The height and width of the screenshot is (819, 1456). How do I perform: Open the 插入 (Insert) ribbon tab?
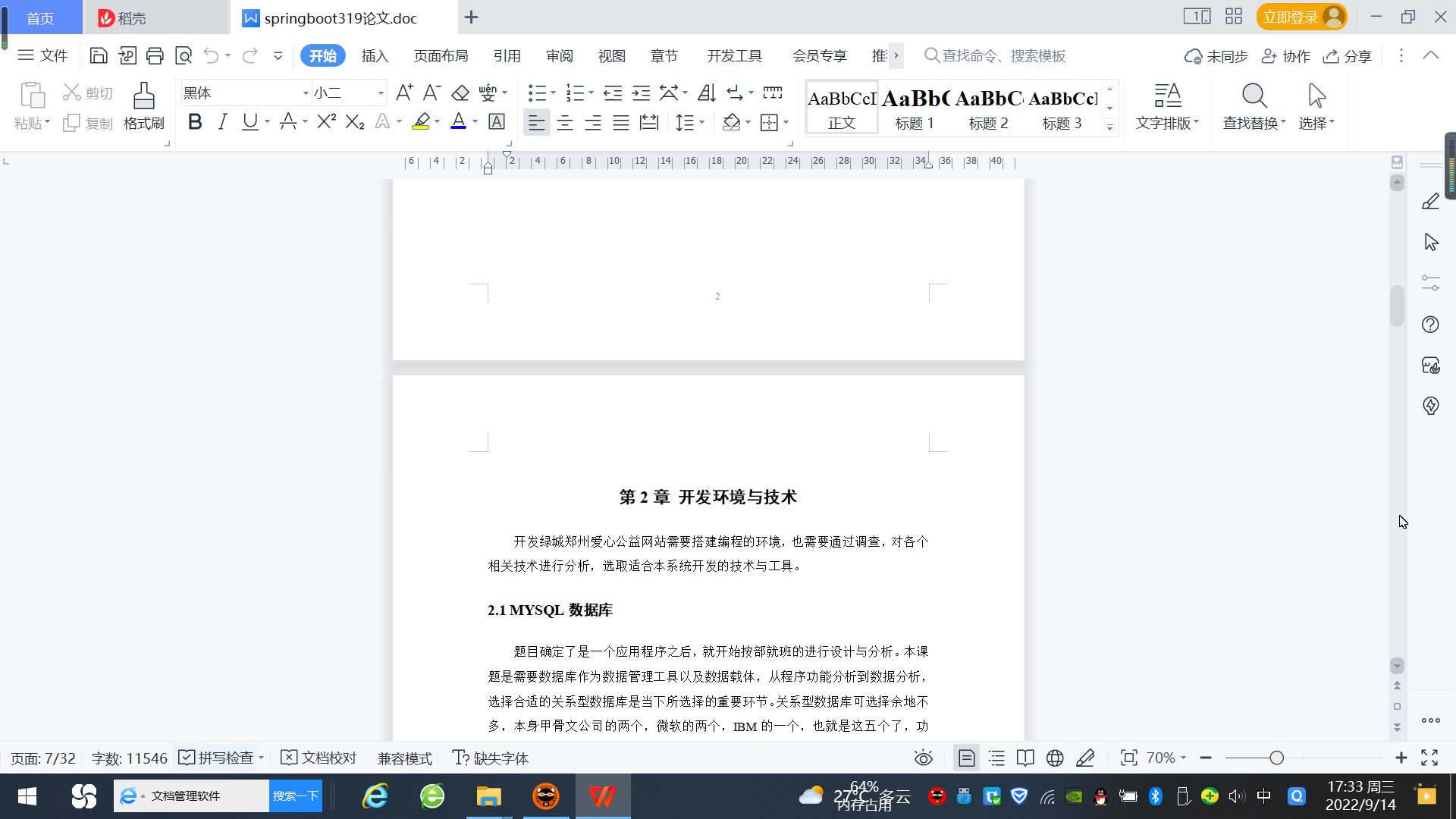pos(375,56)
